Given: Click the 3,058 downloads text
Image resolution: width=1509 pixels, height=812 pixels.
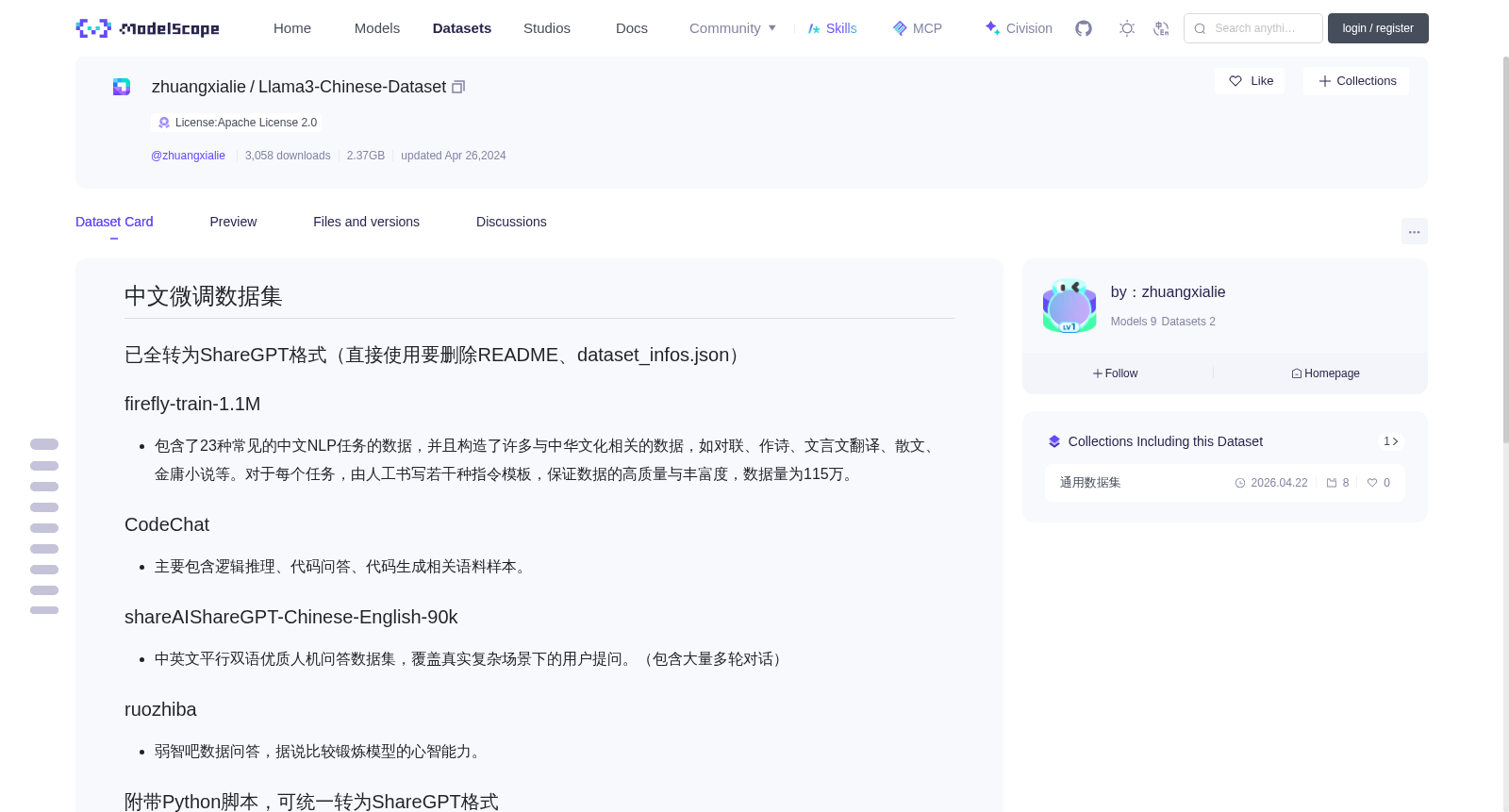Looking at the screenshot, I should [288, 156].
